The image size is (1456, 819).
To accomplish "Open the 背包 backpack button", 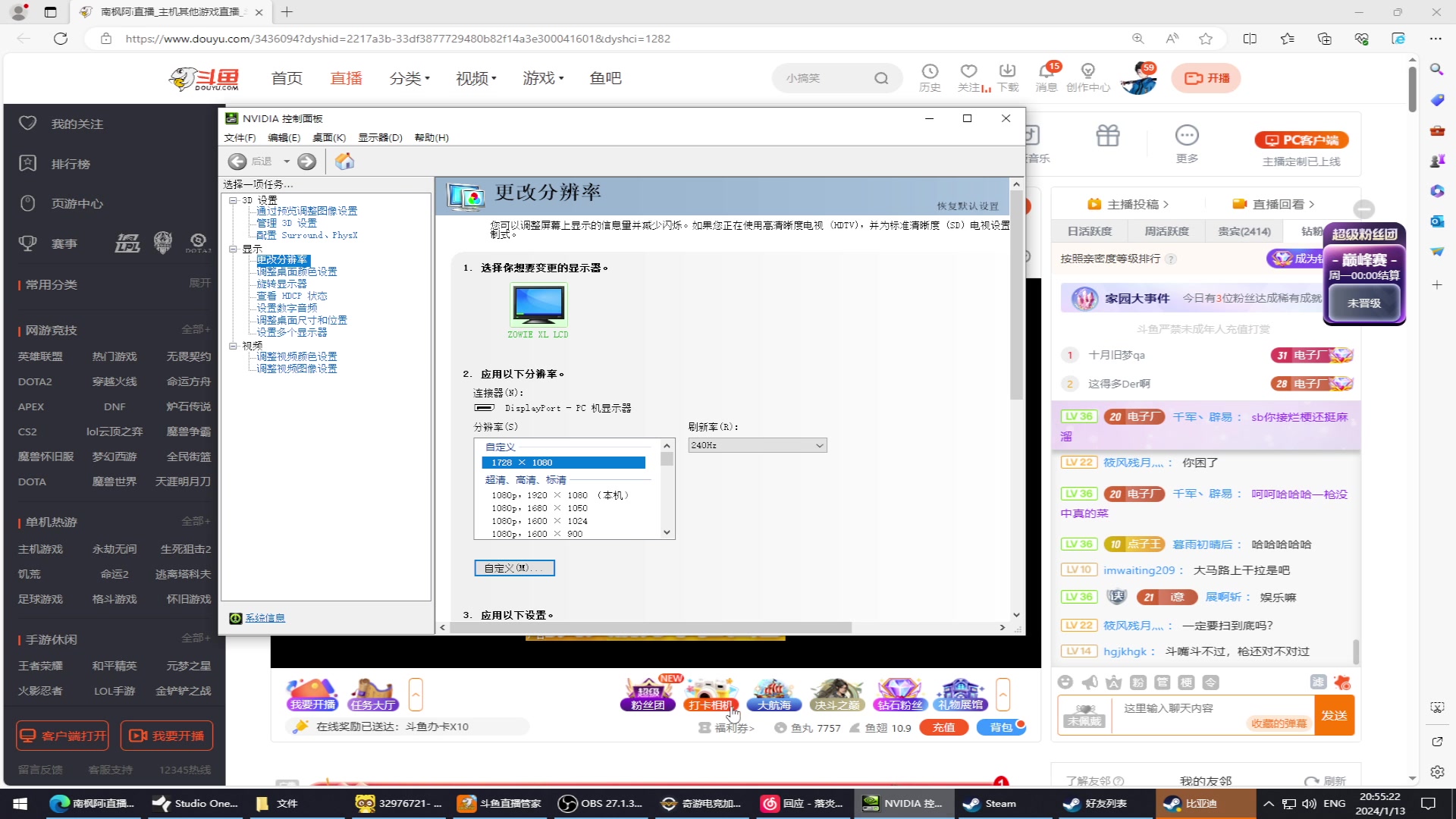I will pyautogui.click(x=1001, y=727).
